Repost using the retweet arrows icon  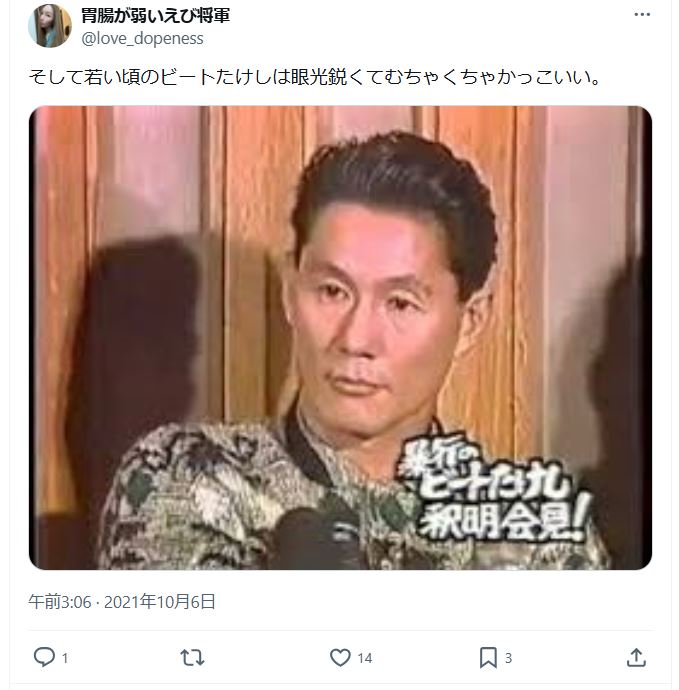pos(192,658)
